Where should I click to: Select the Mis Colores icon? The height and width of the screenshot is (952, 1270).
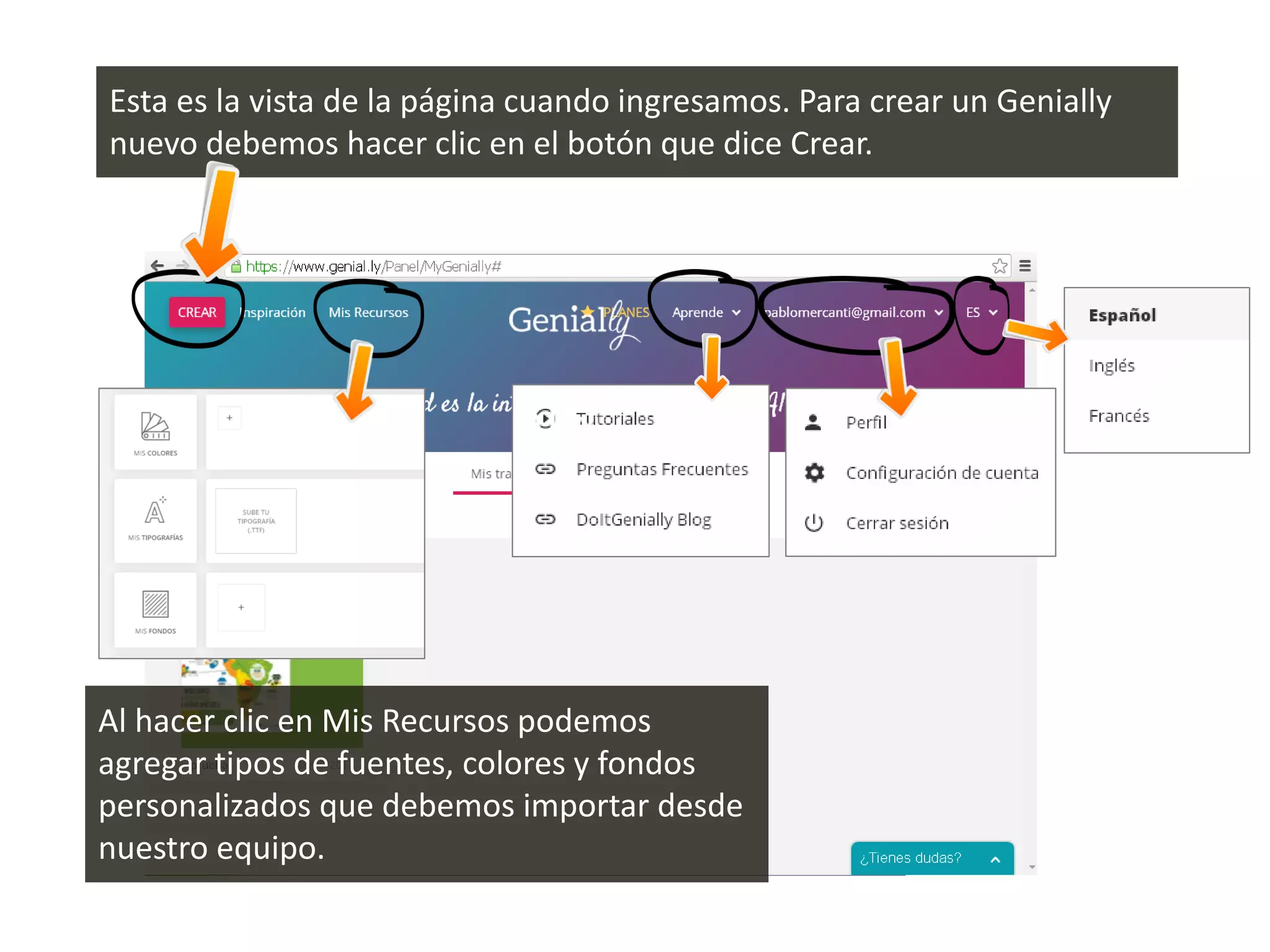[x=155, y=433]
